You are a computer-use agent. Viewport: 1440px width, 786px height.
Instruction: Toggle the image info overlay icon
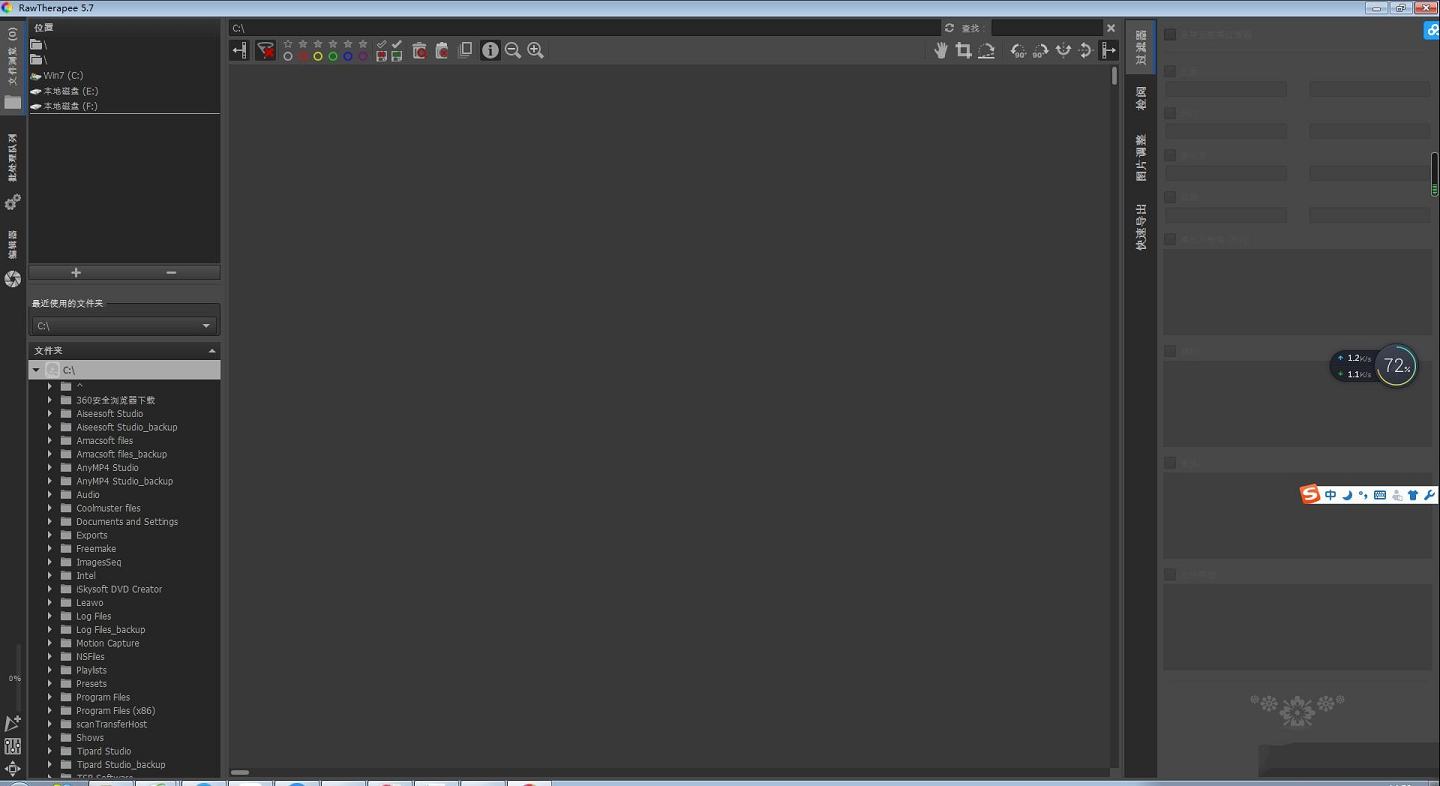(x=490, y=50)
